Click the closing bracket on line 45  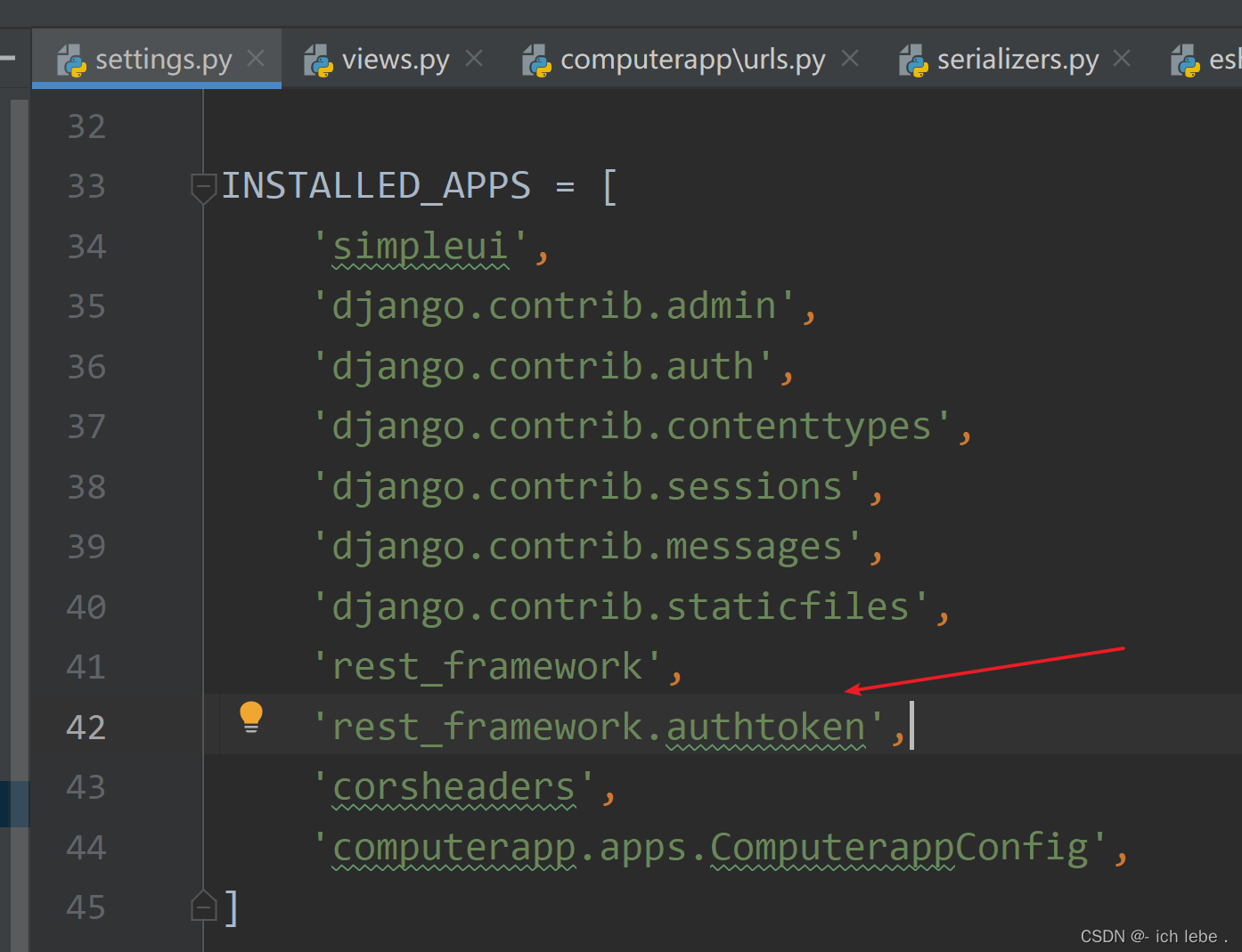tap(232, 907)
